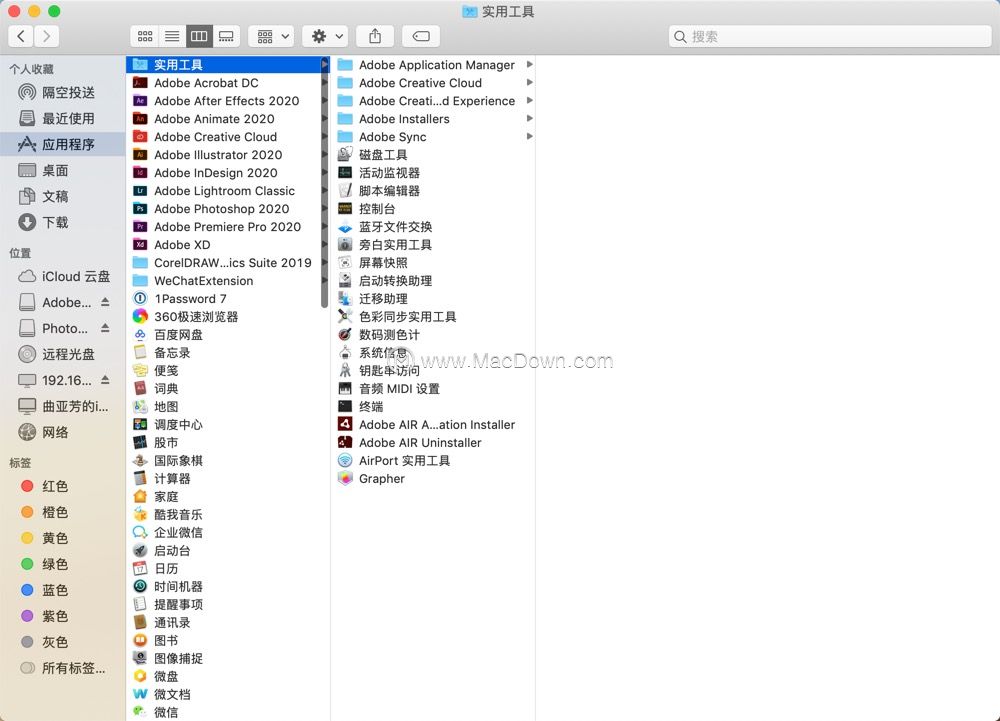Expand the Adobe Application Manager folder arrow
The image size is (1000, 721).
click(529, 64)
